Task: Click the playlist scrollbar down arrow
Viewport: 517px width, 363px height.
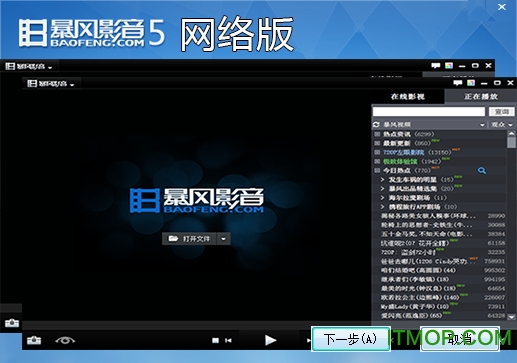Action: point(511,317)
